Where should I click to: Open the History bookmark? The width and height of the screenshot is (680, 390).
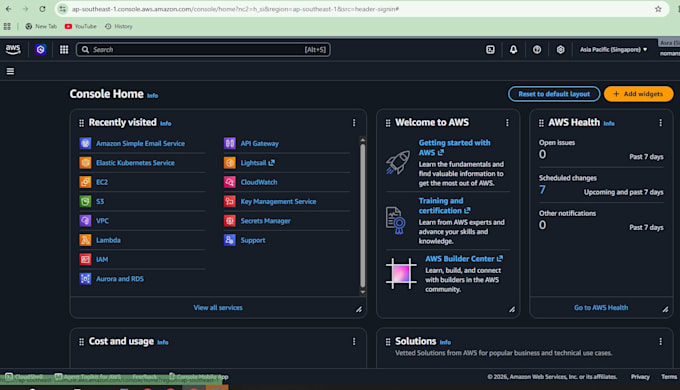click(118, 26)
